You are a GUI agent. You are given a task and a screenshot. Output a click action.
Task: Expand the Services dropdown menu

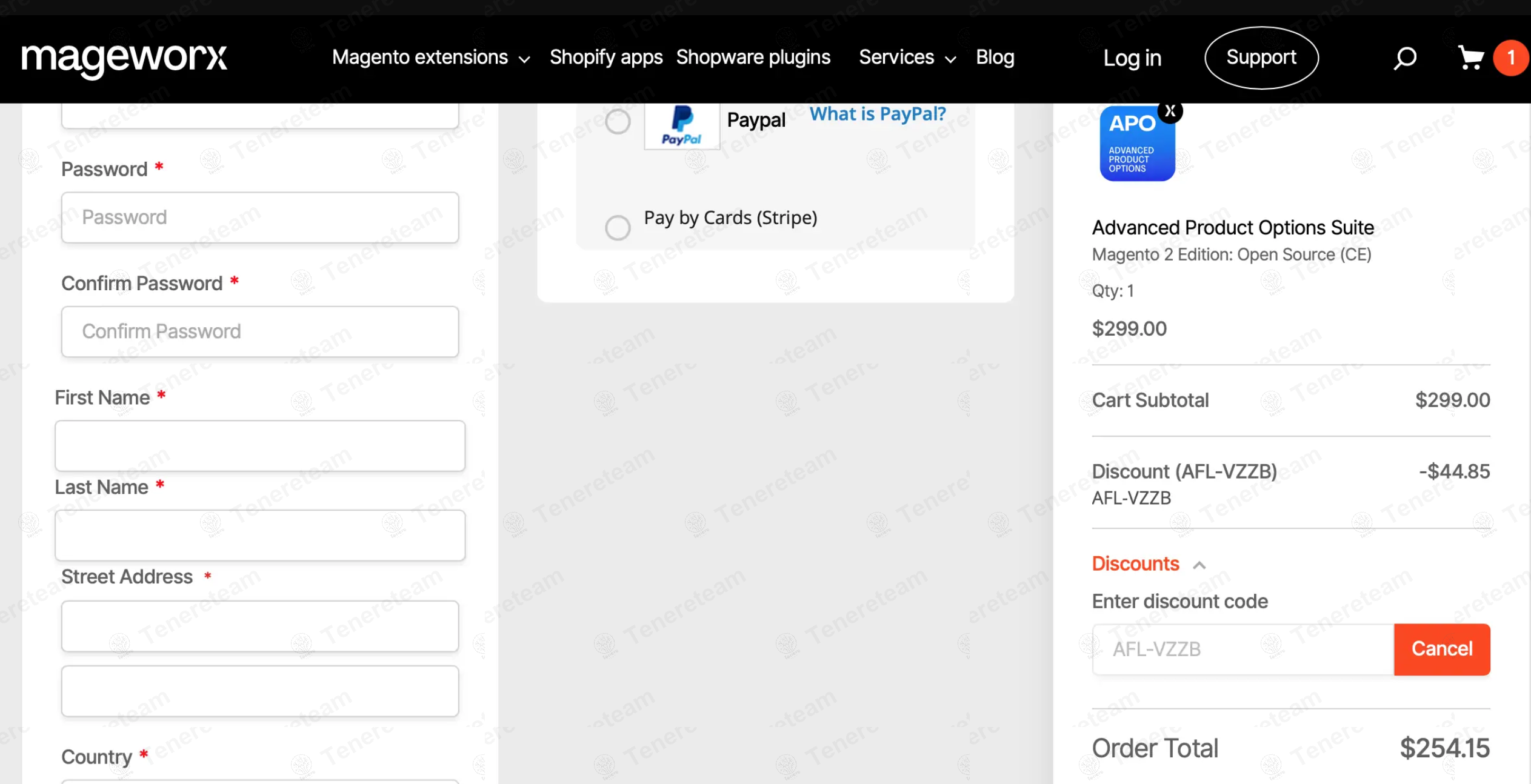coord(907,58)
